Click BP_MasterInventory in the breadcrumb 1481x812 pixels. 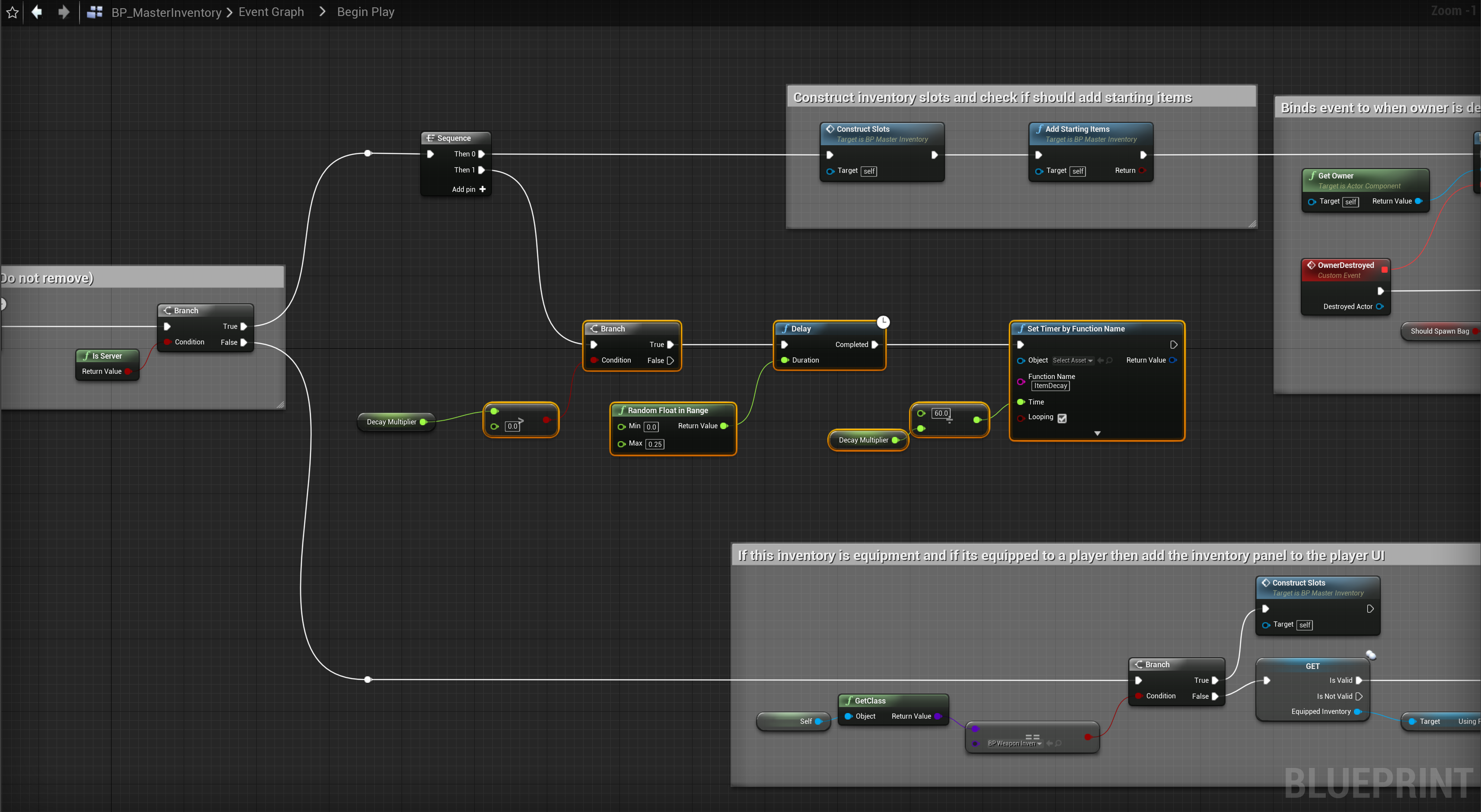(x=166, y=12)
